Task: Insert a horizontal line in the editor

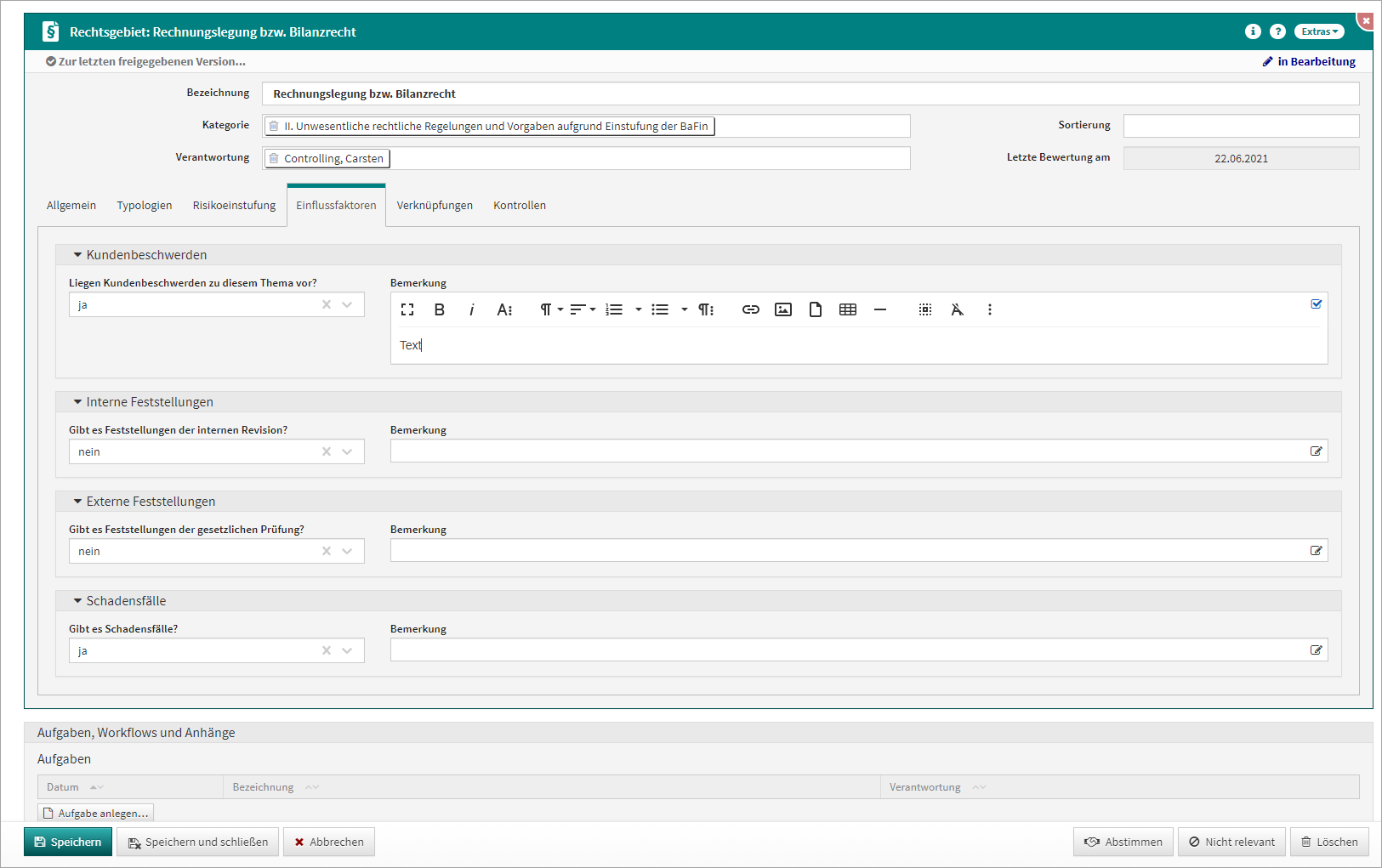Action: point(879,309)
